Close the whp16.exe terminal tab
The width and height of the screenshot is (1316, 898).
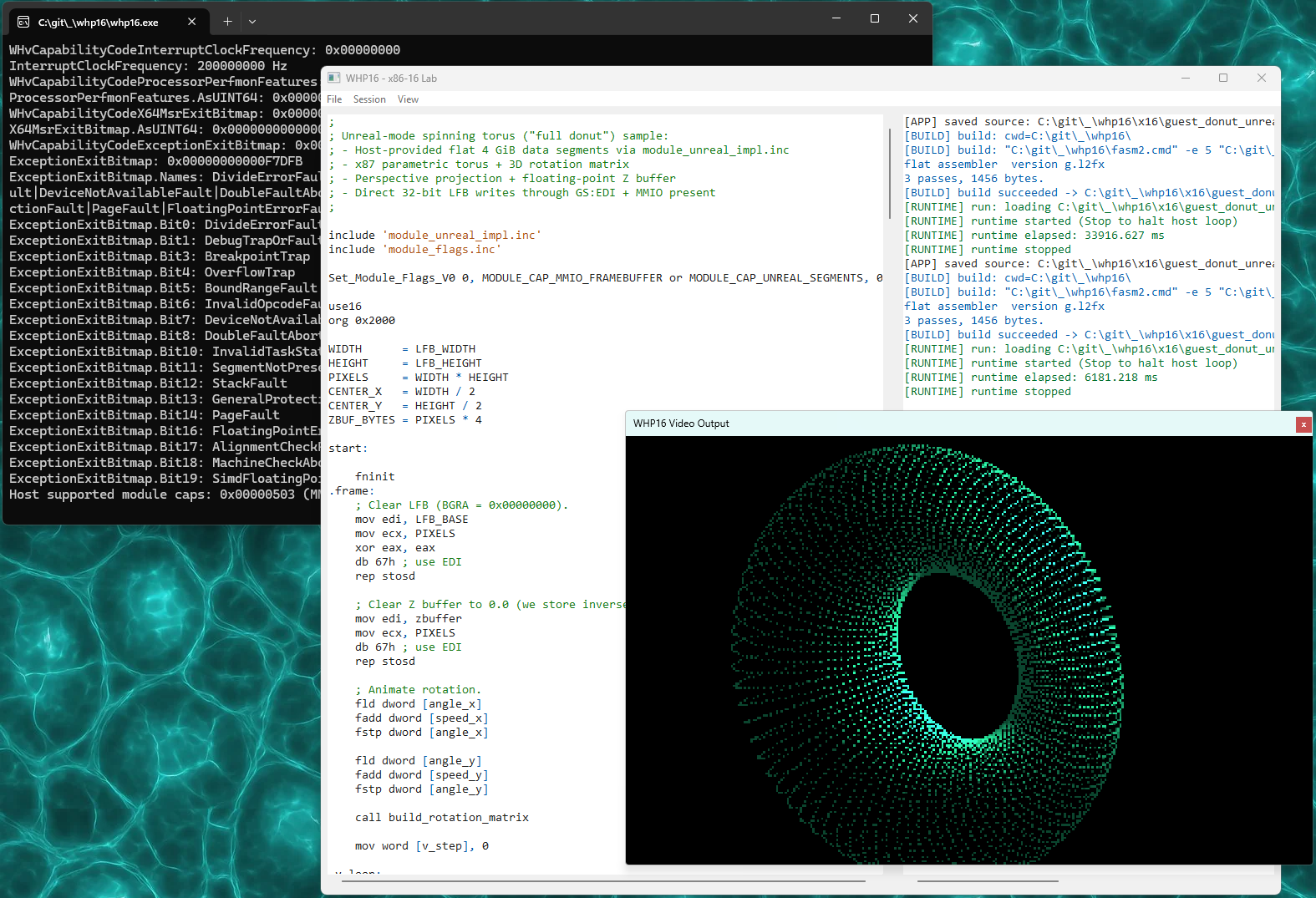[x=192, y=22]
